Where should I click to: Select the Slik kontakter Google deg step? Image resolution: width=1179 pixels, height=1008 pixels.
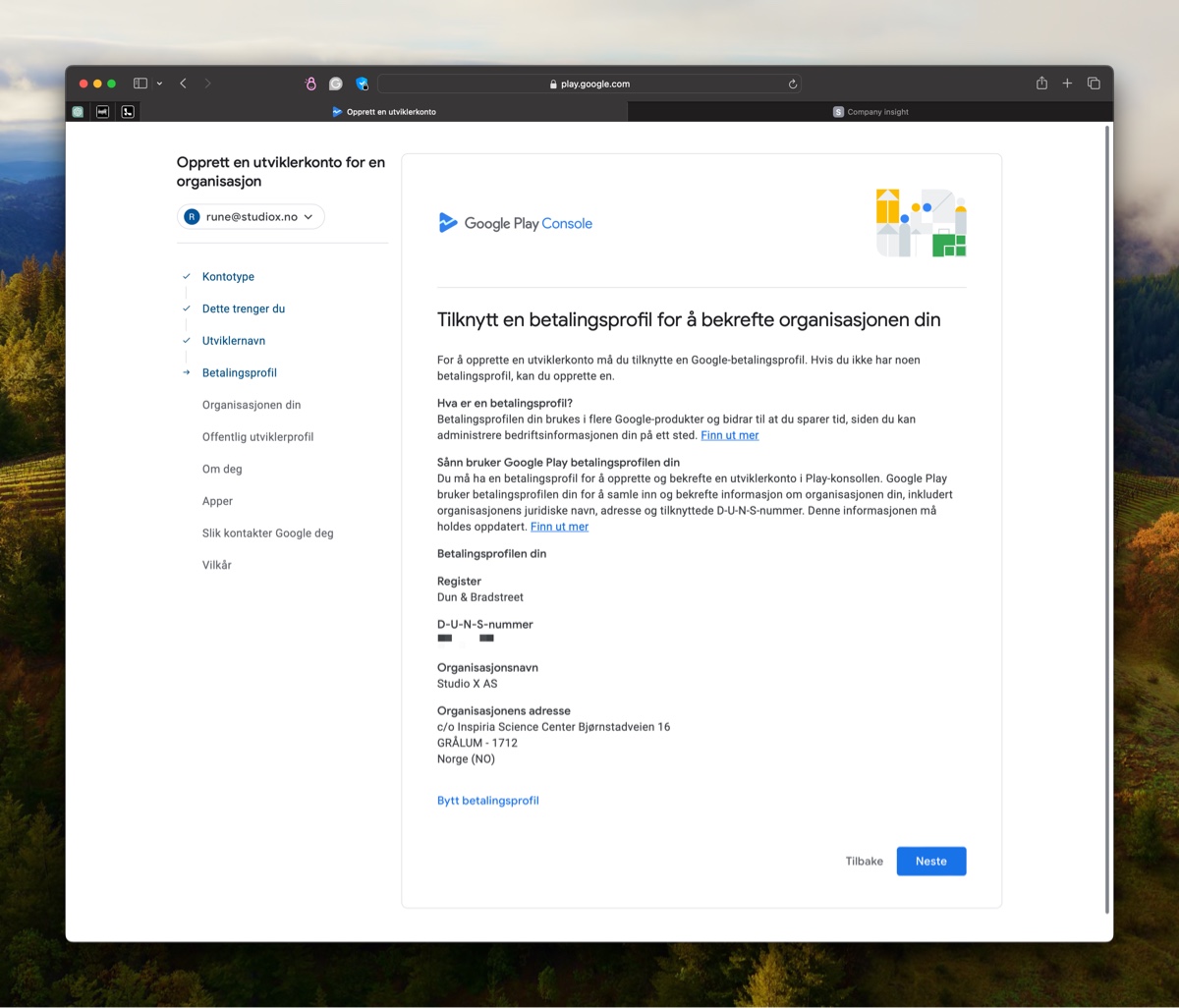point(268,532)
